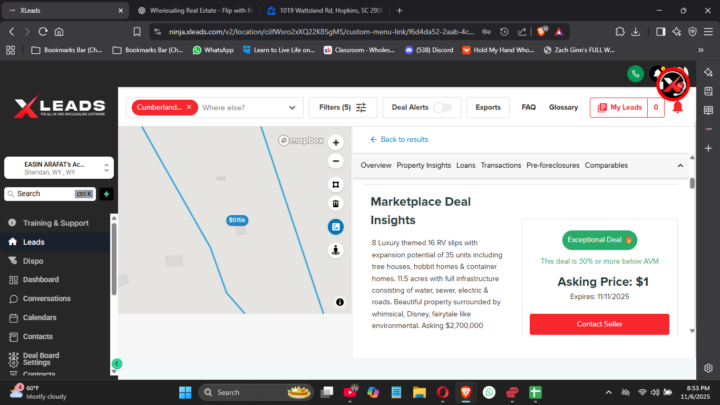Screen dimensions: 720x405
Task: Click the property detail panel scrollbar
Action: pos(692,184)
